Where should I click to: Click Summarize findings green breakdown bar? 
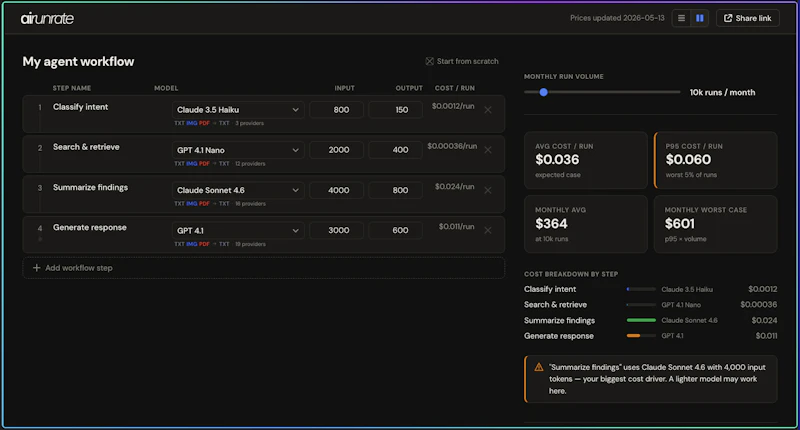[641, 320]
